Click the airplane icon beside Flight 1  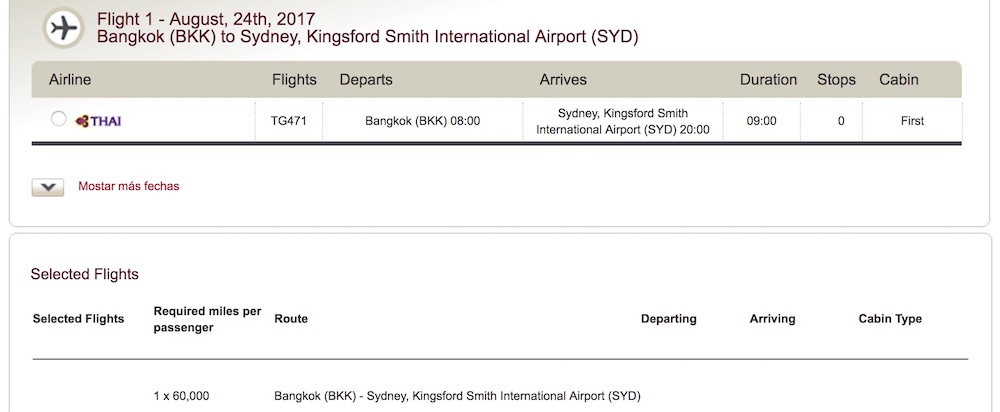tap(64, 28)
